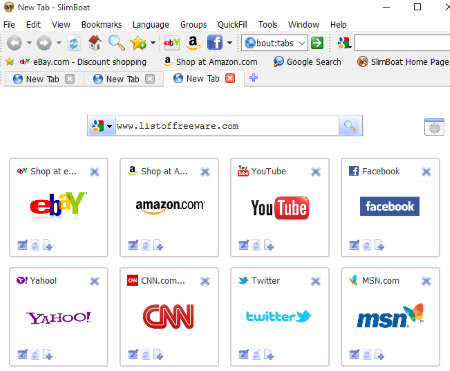
Task: Remove the Twitter tile with its X
Action: (x=316, y=281)
